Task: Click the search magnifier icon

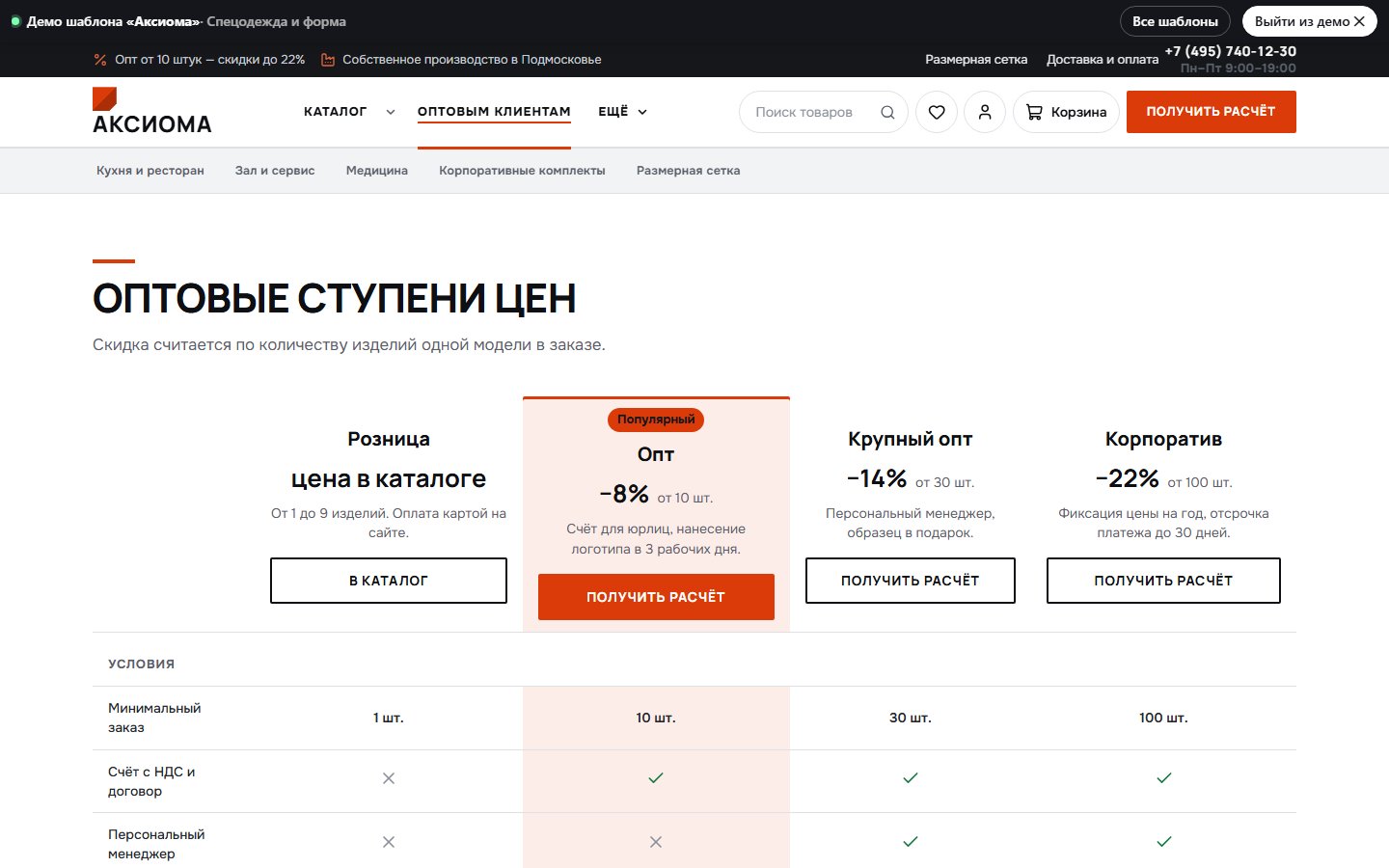Action: [x=887, y=113]
